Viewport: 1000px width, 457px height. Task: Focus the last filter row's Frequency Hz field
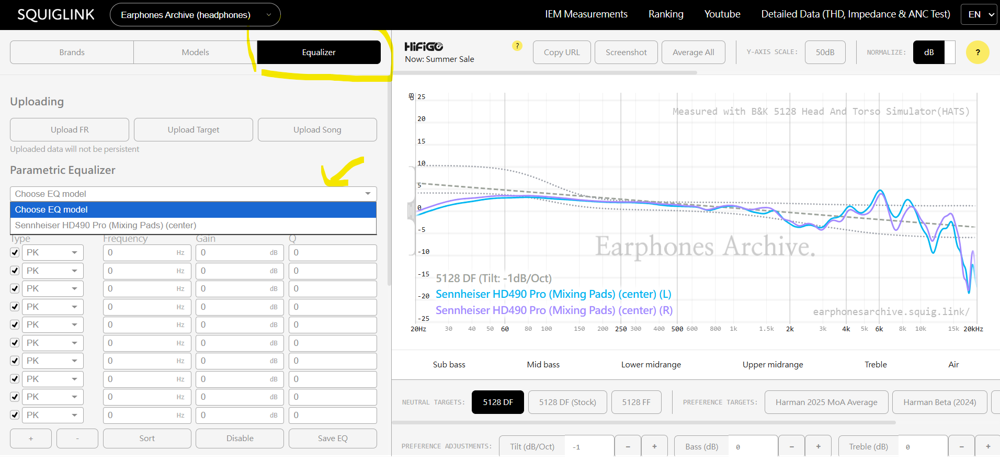(147, 415)
